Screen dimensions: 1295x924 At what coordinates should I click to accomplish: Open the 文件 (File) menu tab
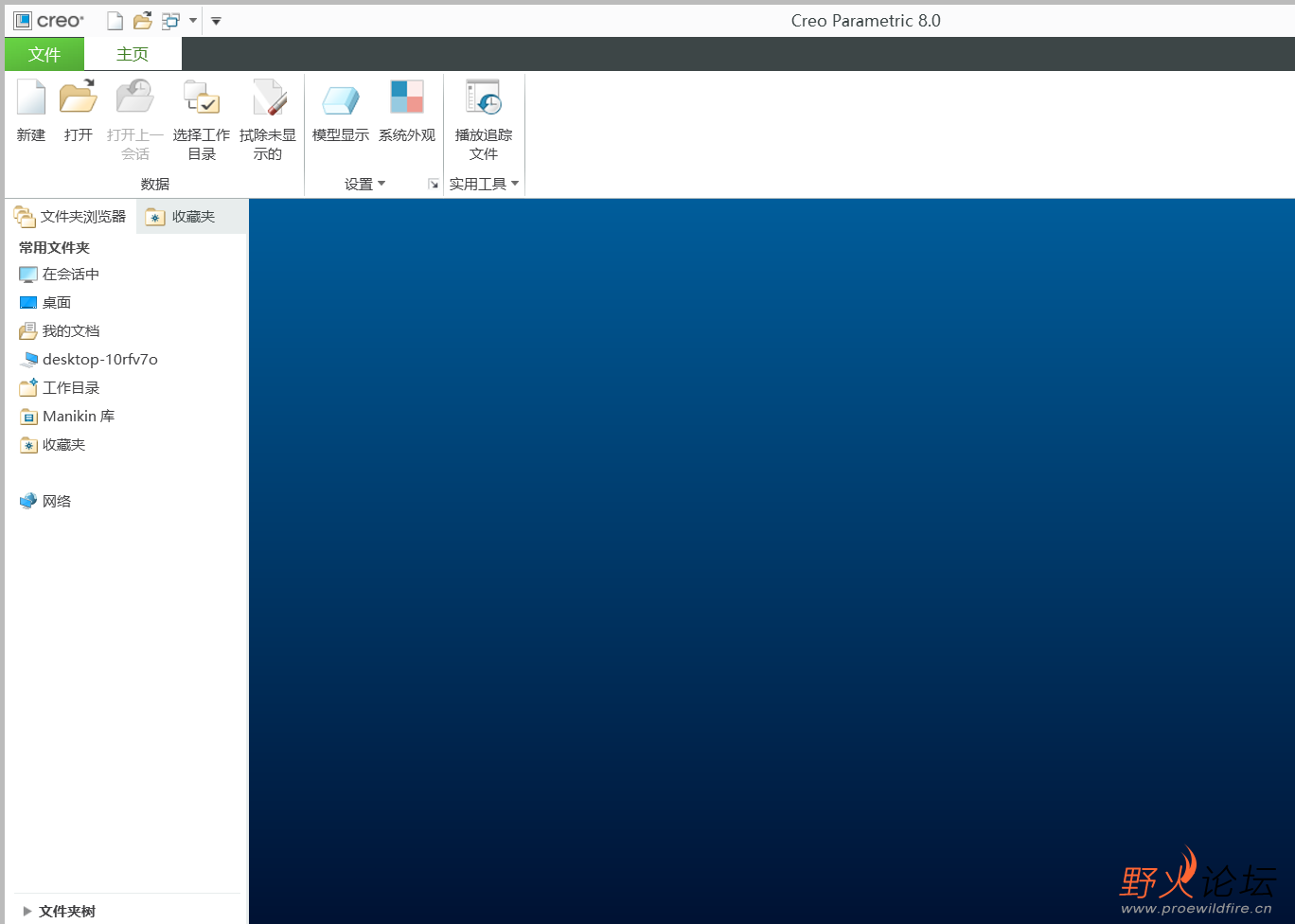click(44, 54)
